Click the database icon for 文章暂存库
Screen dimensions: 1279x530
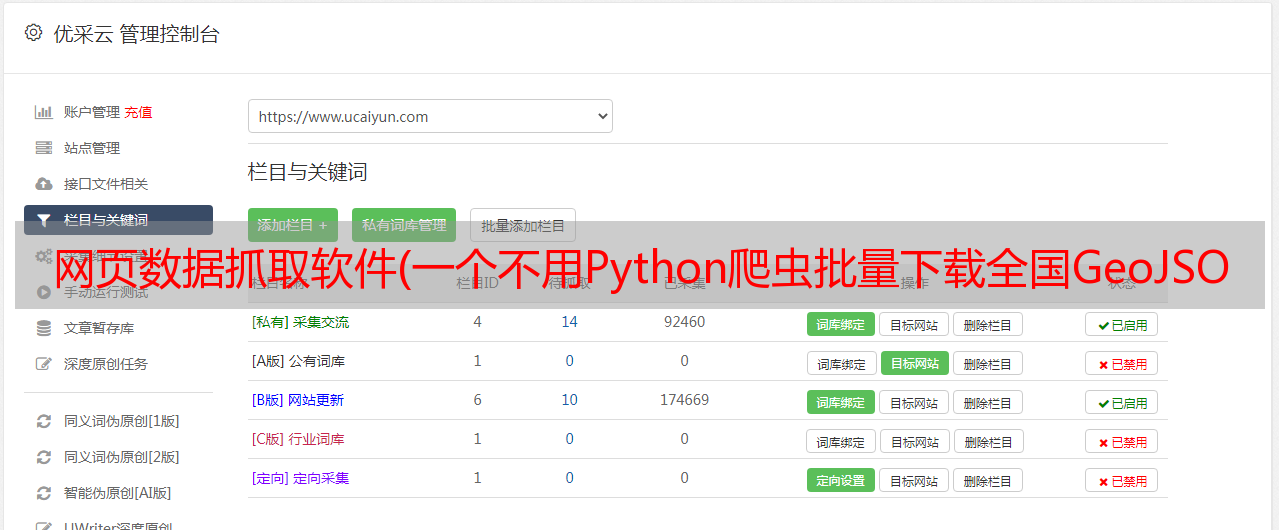point(44,328)
